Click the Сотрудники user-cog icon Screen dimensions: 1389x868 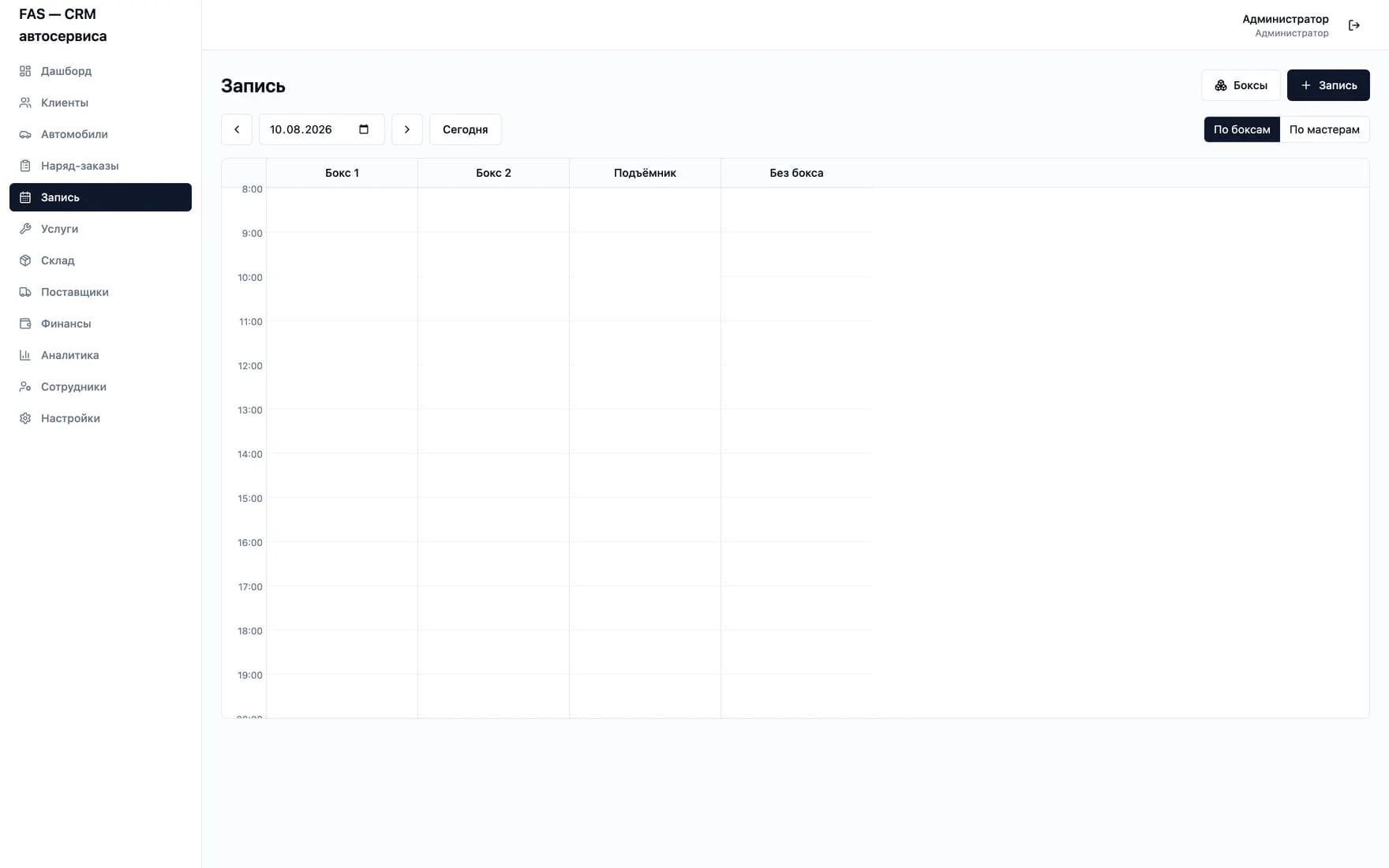(x=25, y=387)
